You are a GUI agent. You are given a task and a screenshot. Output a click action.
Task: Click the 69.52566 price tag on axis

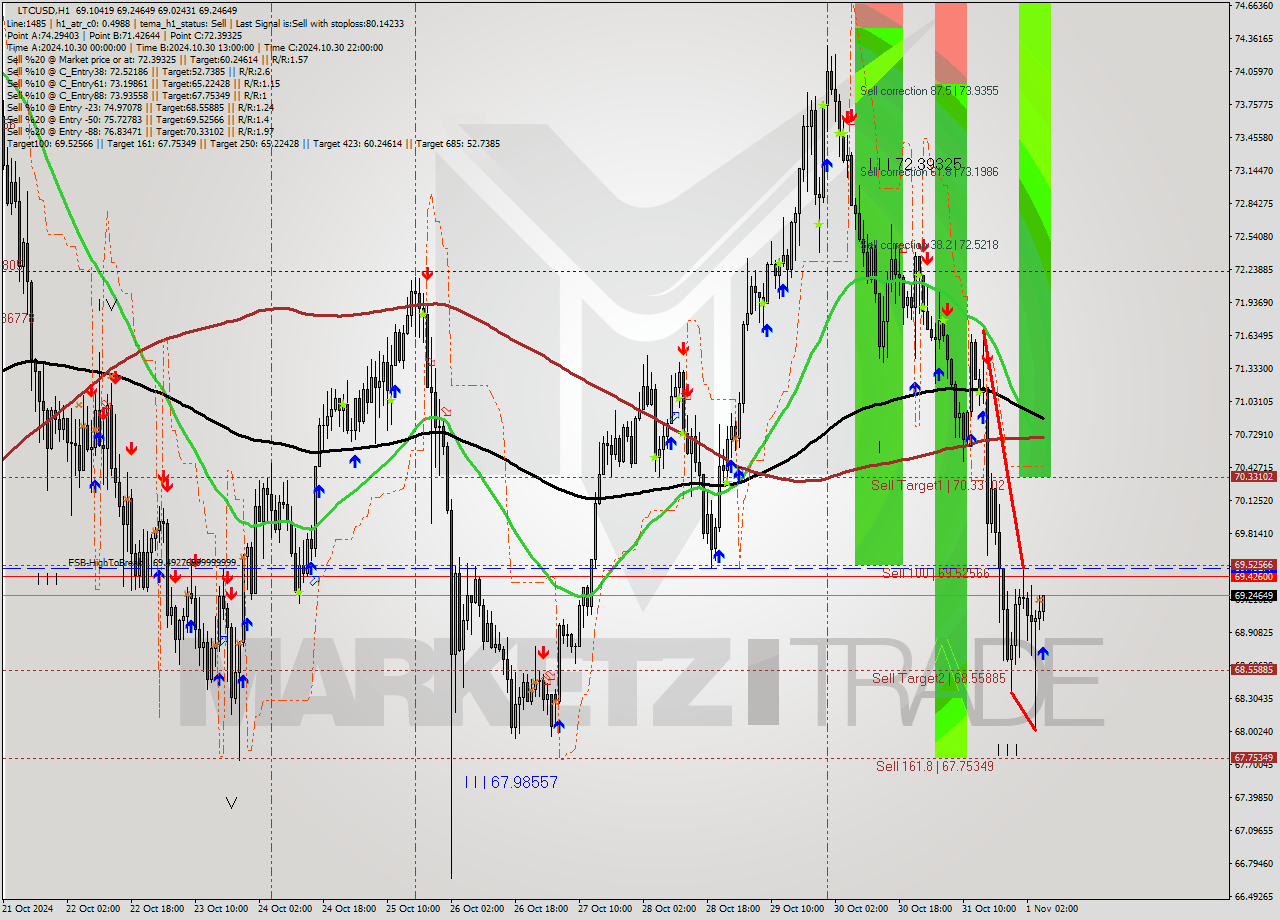pyautogui.click(x=1254, y=564)
